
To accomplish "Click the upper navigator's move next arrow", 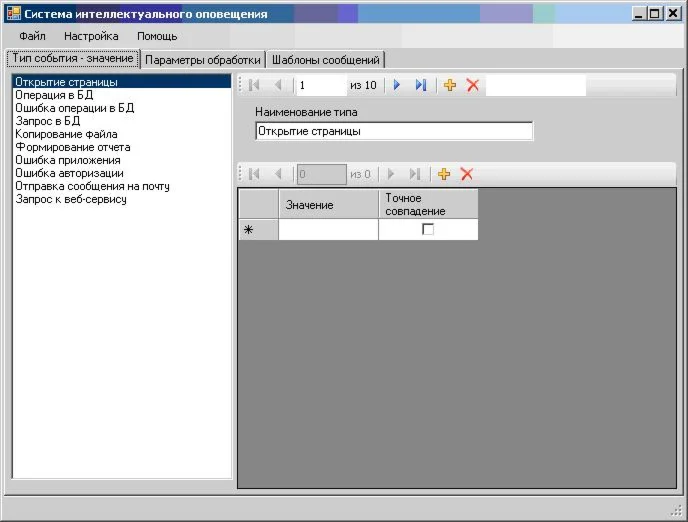I will click(397, 85).
